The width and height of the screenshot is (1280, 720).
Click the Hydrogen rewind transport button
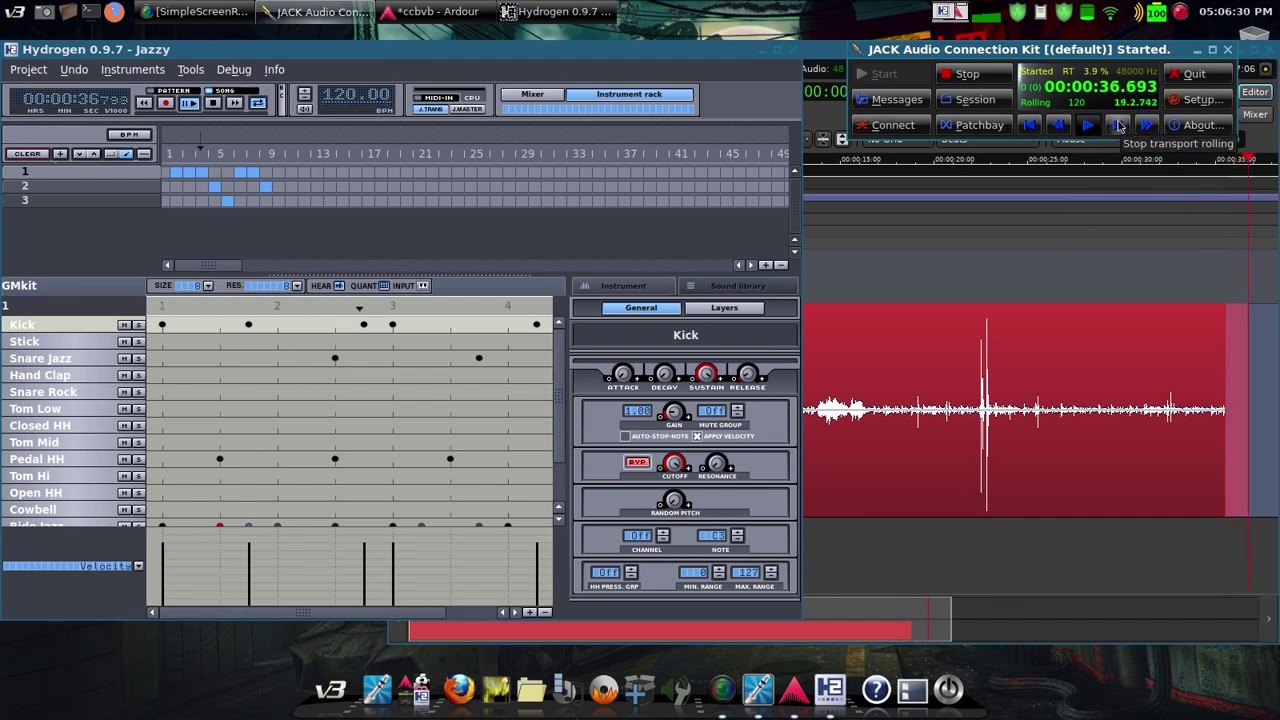(144, 103)
